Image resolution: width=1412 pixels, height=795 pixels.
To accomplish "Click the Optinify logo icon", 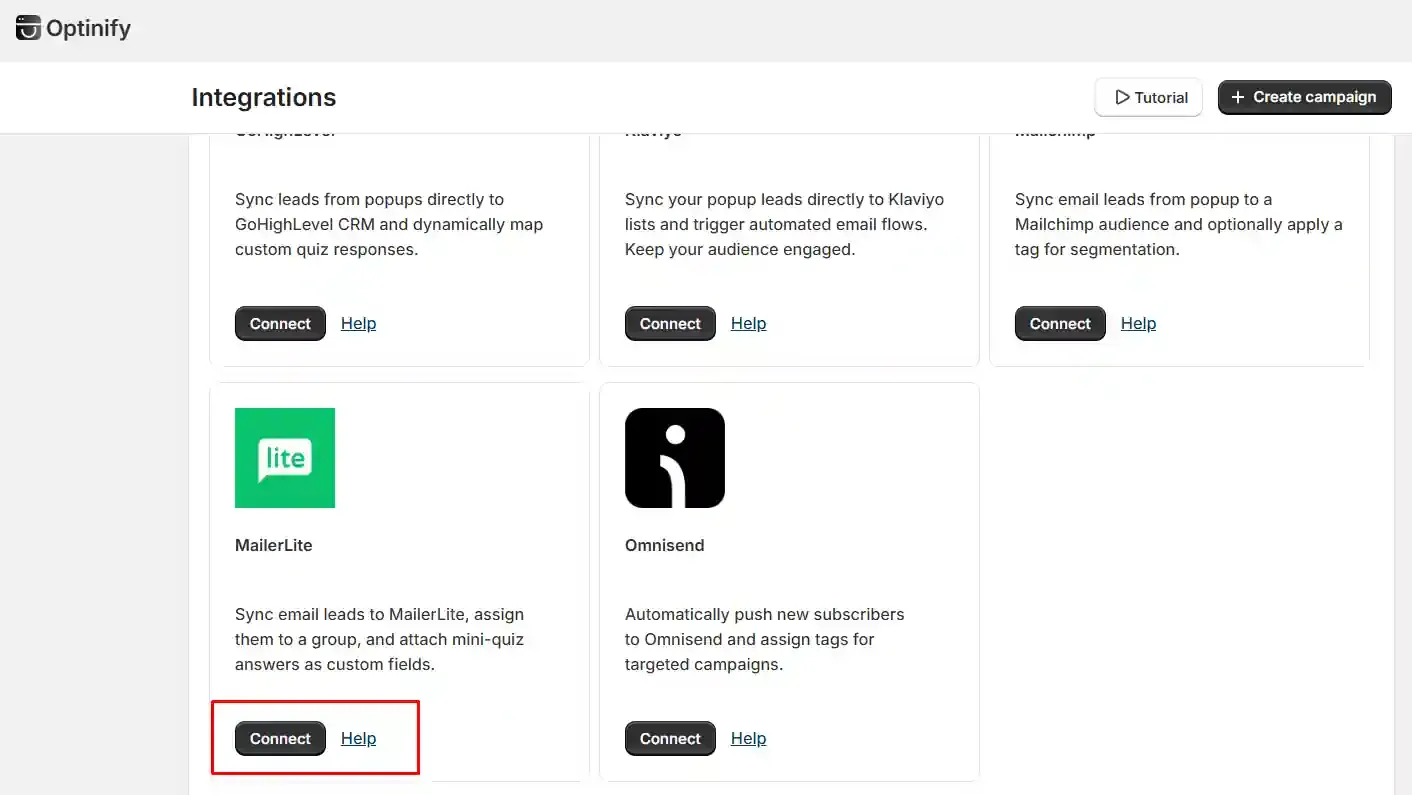I will tap(28, 28).
